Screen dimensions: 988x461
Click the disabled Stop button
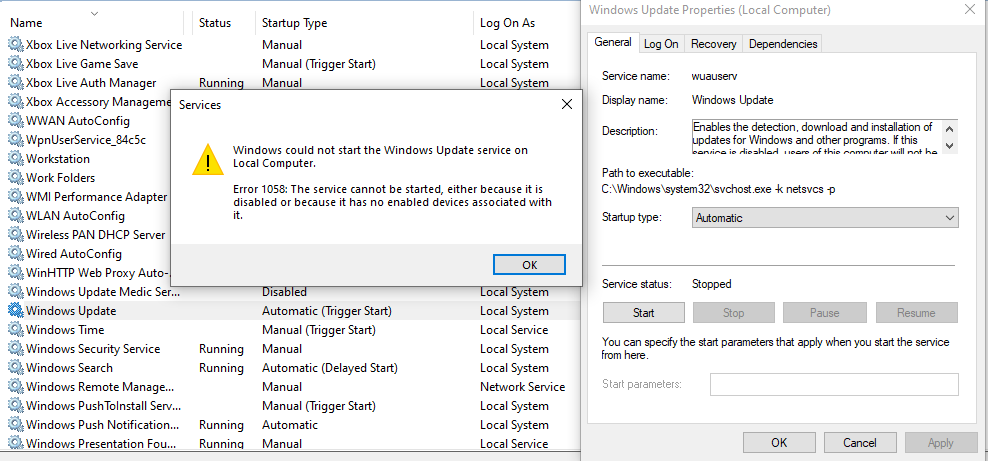pyautogui.click(x=733, y=312)
